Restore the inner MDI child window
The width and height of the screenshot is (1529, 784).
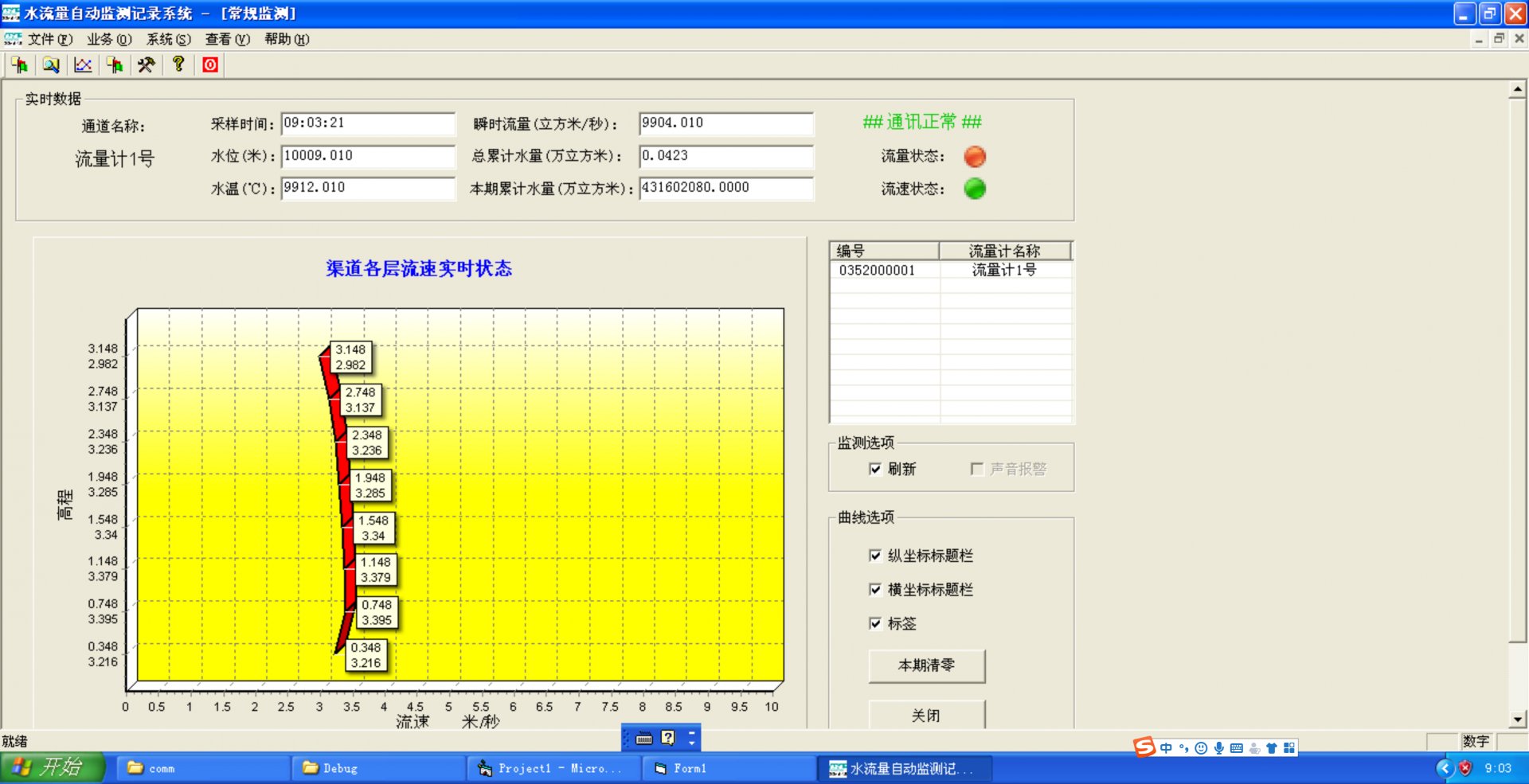tap(1500, 38)
